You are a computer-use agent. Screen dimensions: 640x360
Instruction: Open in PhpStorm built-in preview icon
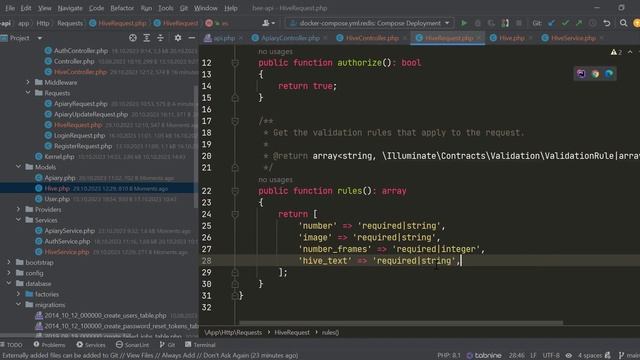[581, 74]
